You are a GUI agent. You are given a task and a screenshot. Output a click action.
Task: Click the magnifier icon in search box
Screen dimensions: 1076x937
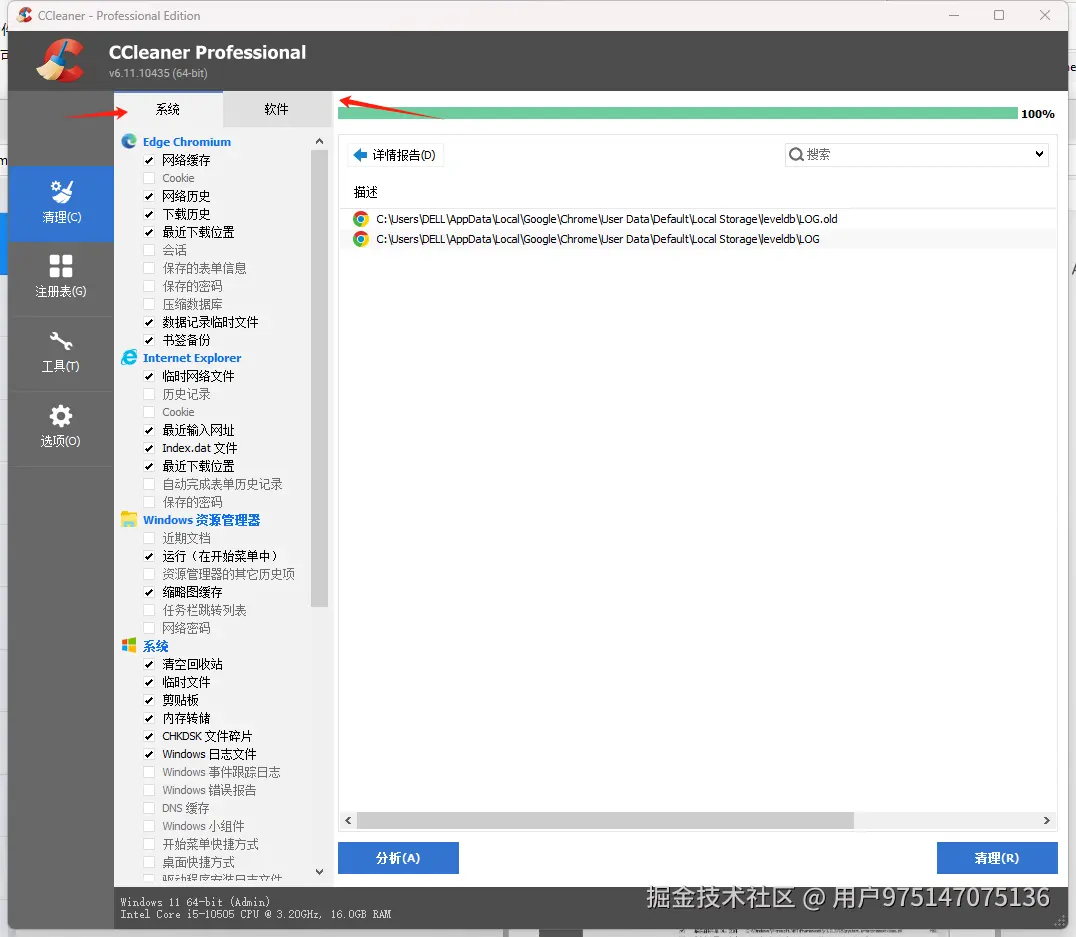[x=796, y=154]
